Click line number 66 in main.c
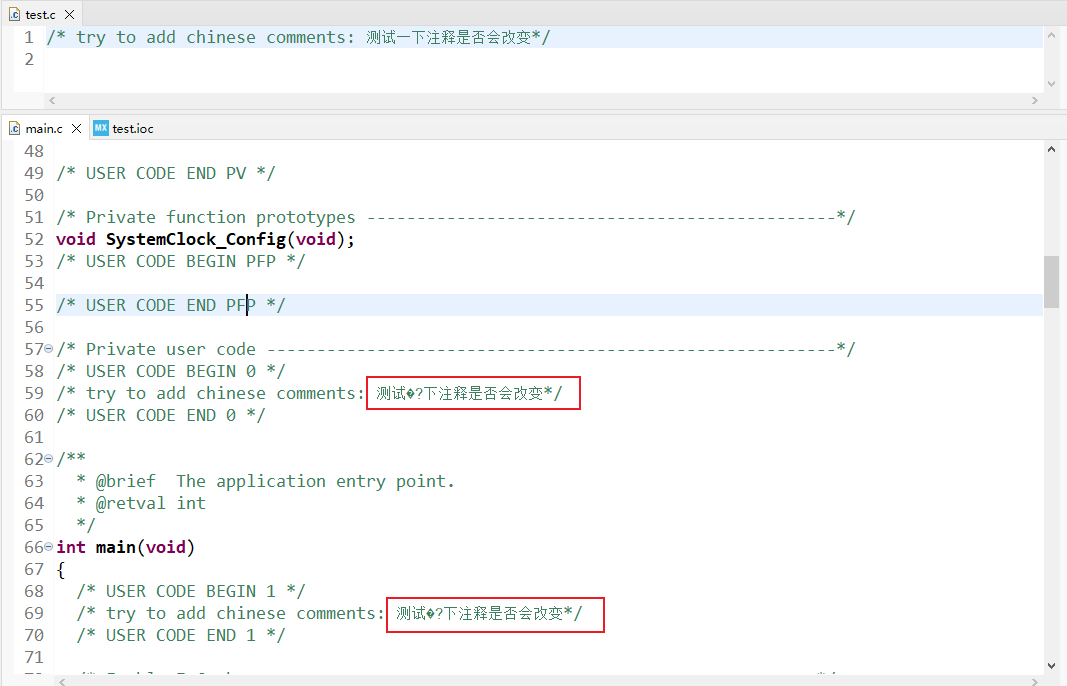 pyautogui.click(x=34, y=546)
